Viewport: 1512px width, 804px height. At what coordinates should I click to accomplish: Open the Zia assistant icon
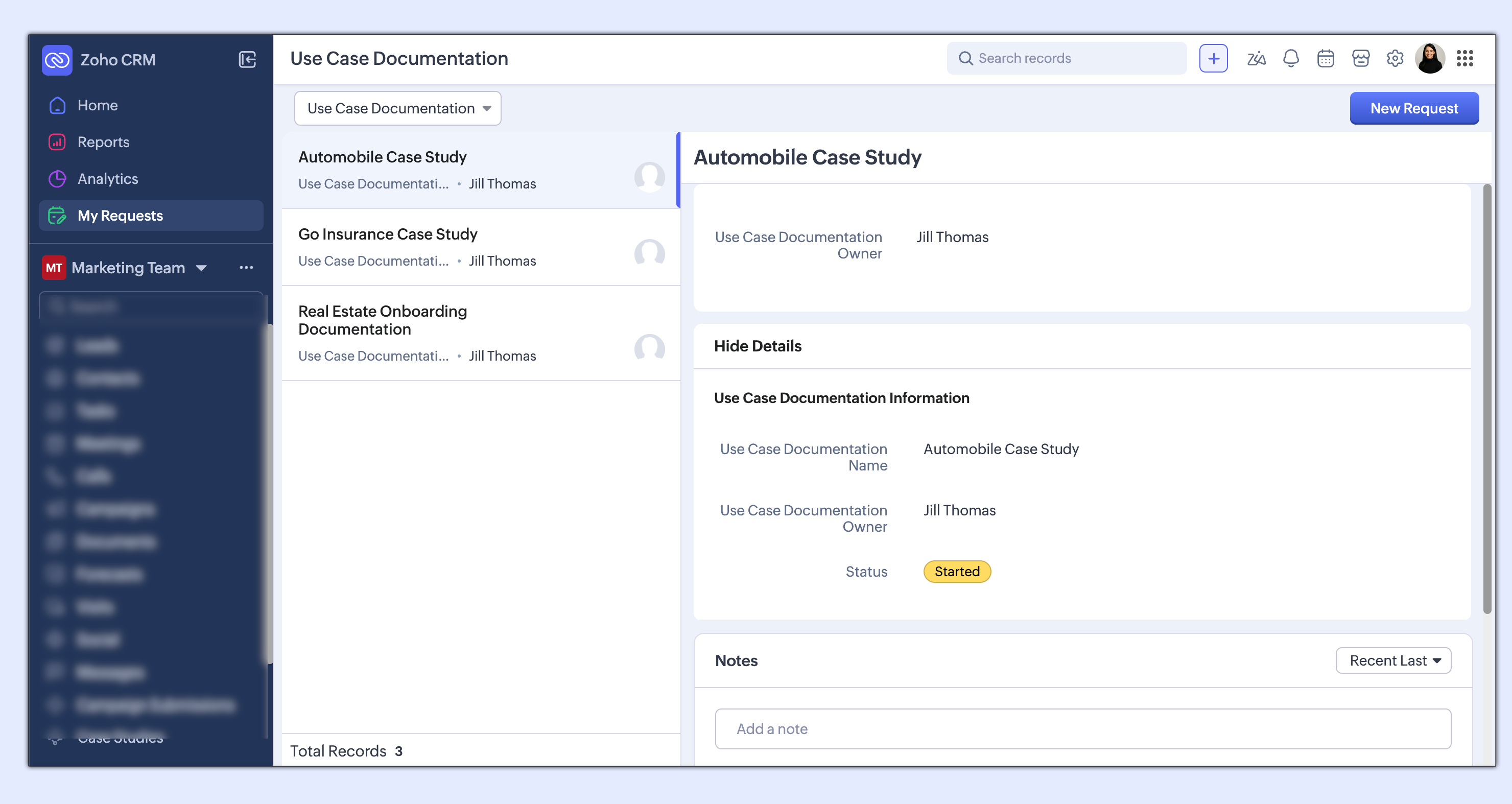tap(1256, 58)
